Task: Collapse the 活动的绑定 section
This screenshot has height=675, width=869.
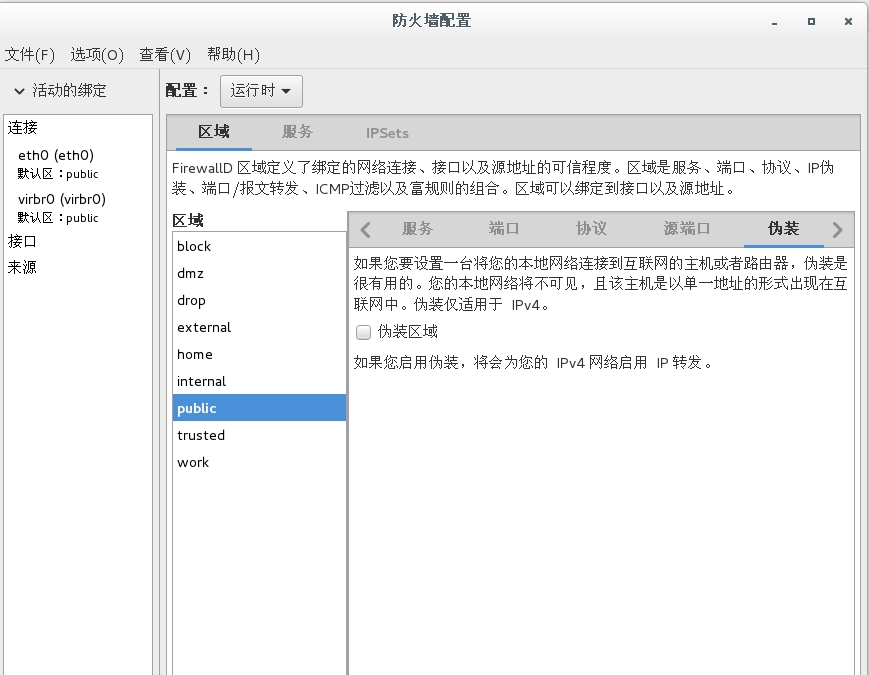Action: (19, 91)
